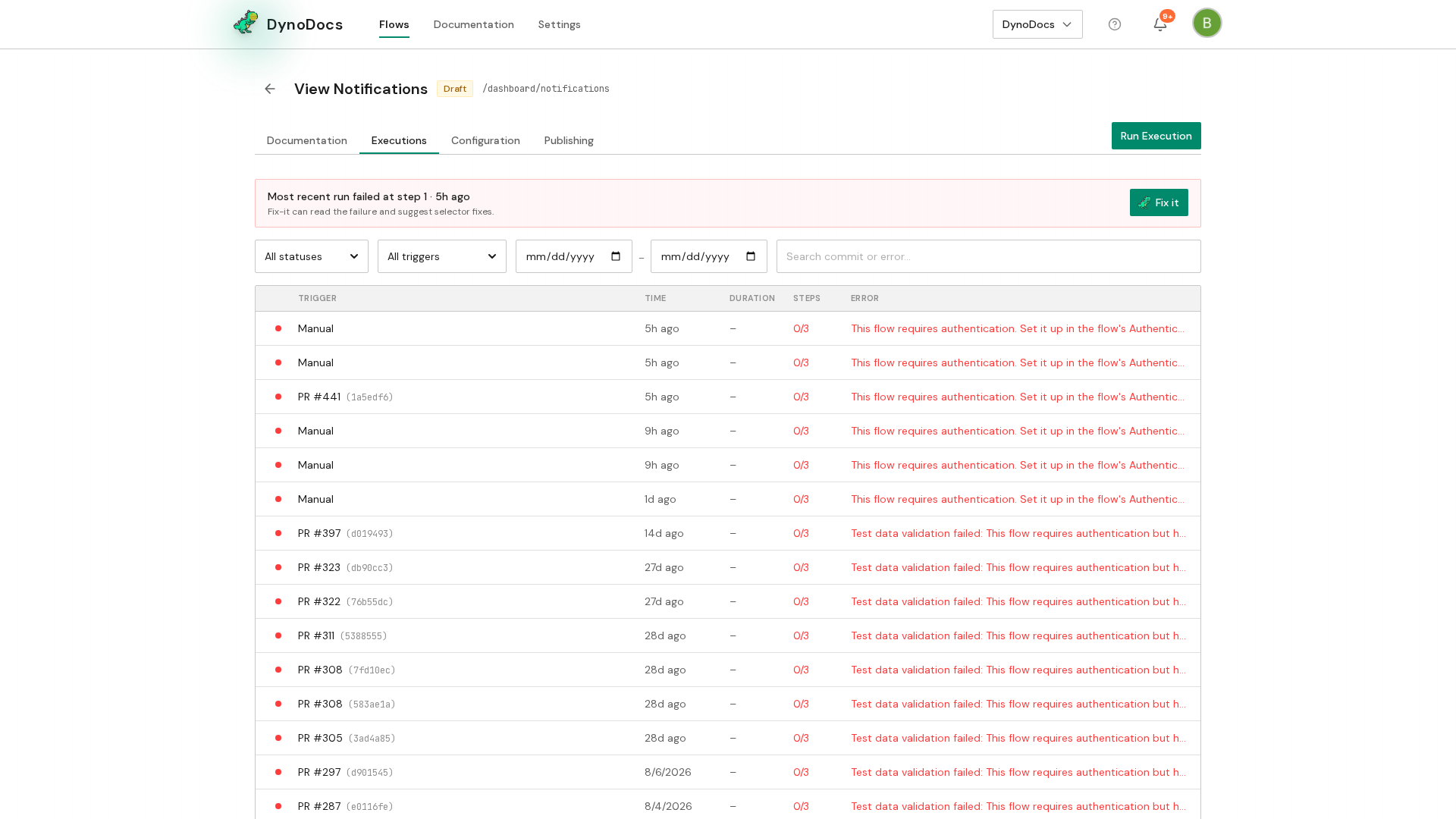Open the All statuses filter dropdown

click(312, 256)
